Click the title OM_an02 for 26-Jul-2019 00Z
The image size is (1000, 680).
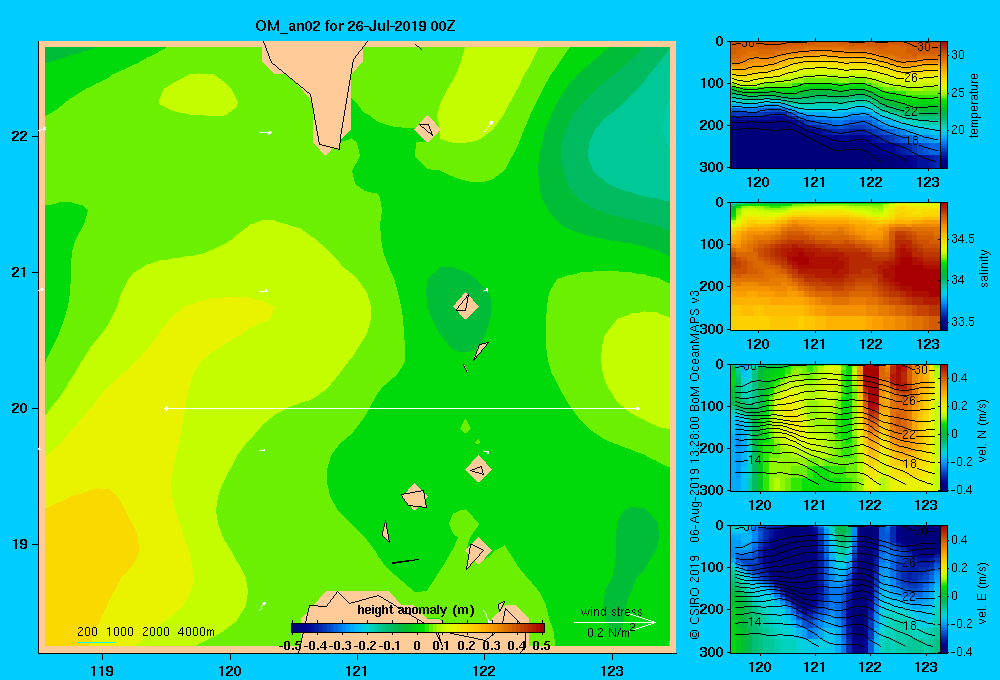pyautogui.click(x=355, y=26)
